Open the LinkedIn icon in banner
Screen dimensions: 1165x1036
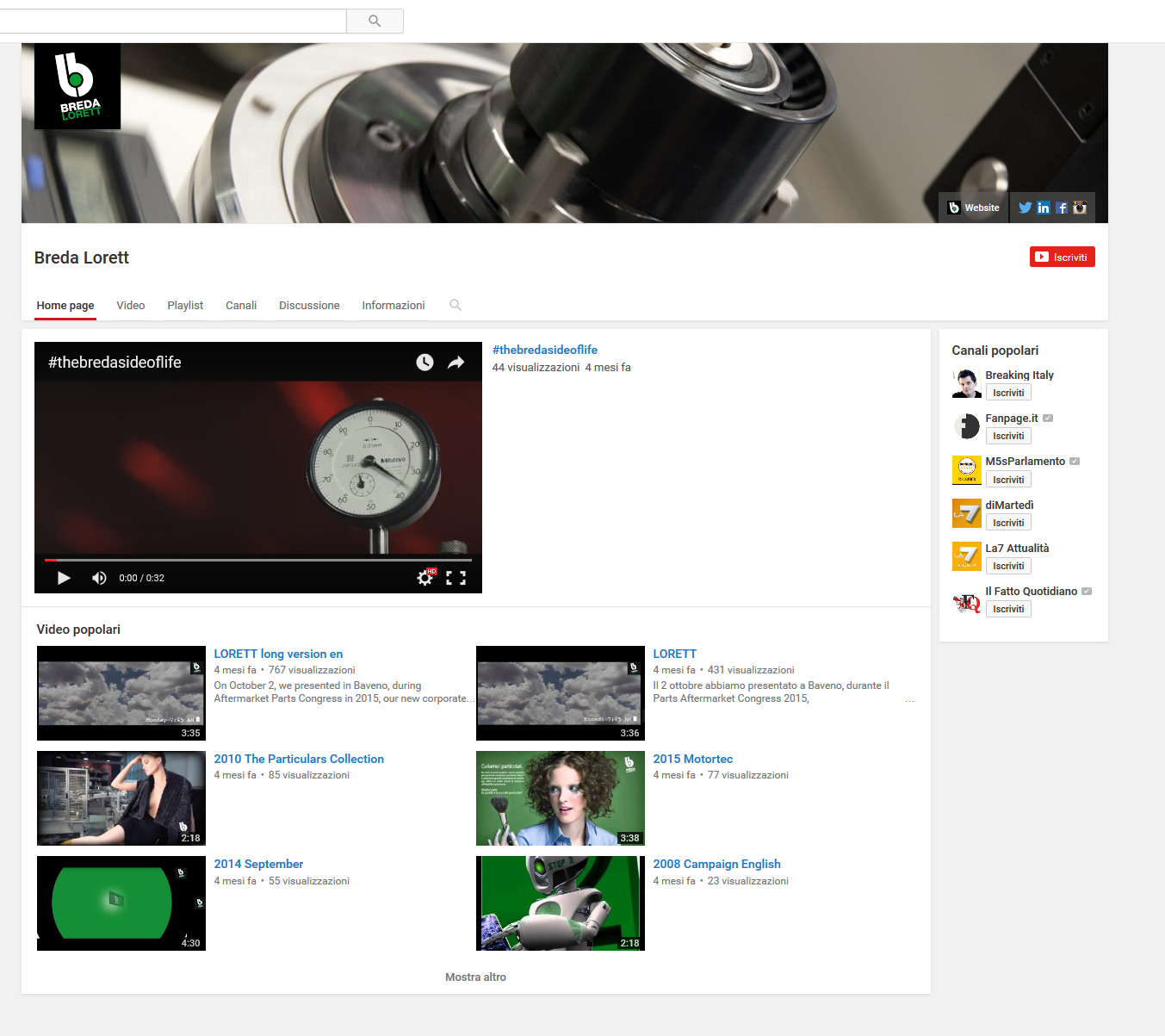click(x=1044, y=208)
